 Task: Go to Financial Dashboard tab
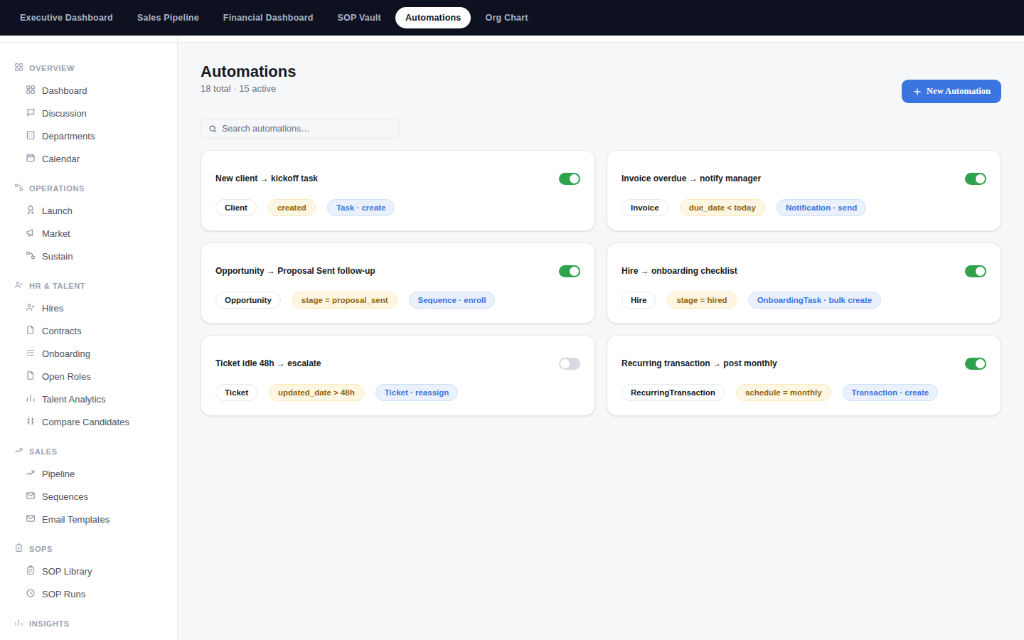(x=268, y=18)
